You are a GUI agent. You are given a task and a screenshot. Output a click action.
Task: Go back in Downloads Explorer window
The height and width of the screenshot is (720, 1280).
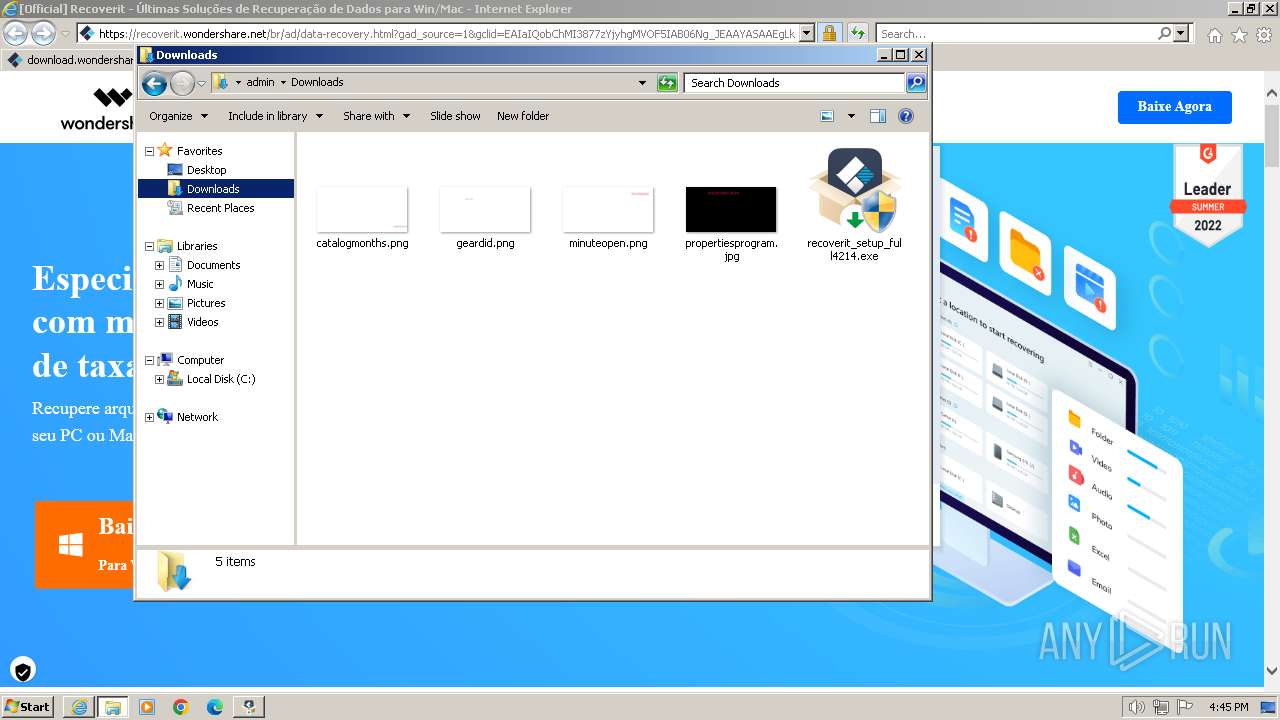click(x=154, y=83)
